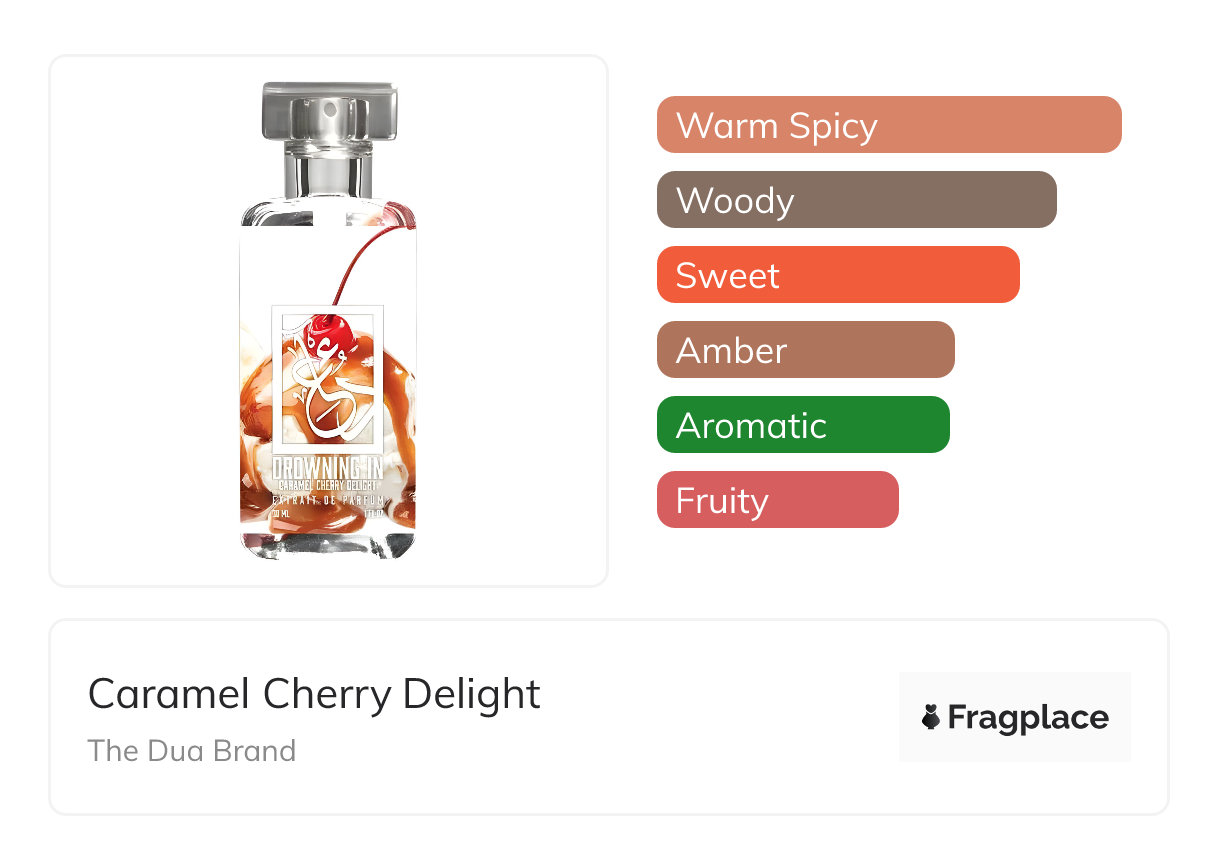The width and height of the screenshot is (1218, 864).
Task: Click the green Aromatic accord bar
Action: (802, 425)
